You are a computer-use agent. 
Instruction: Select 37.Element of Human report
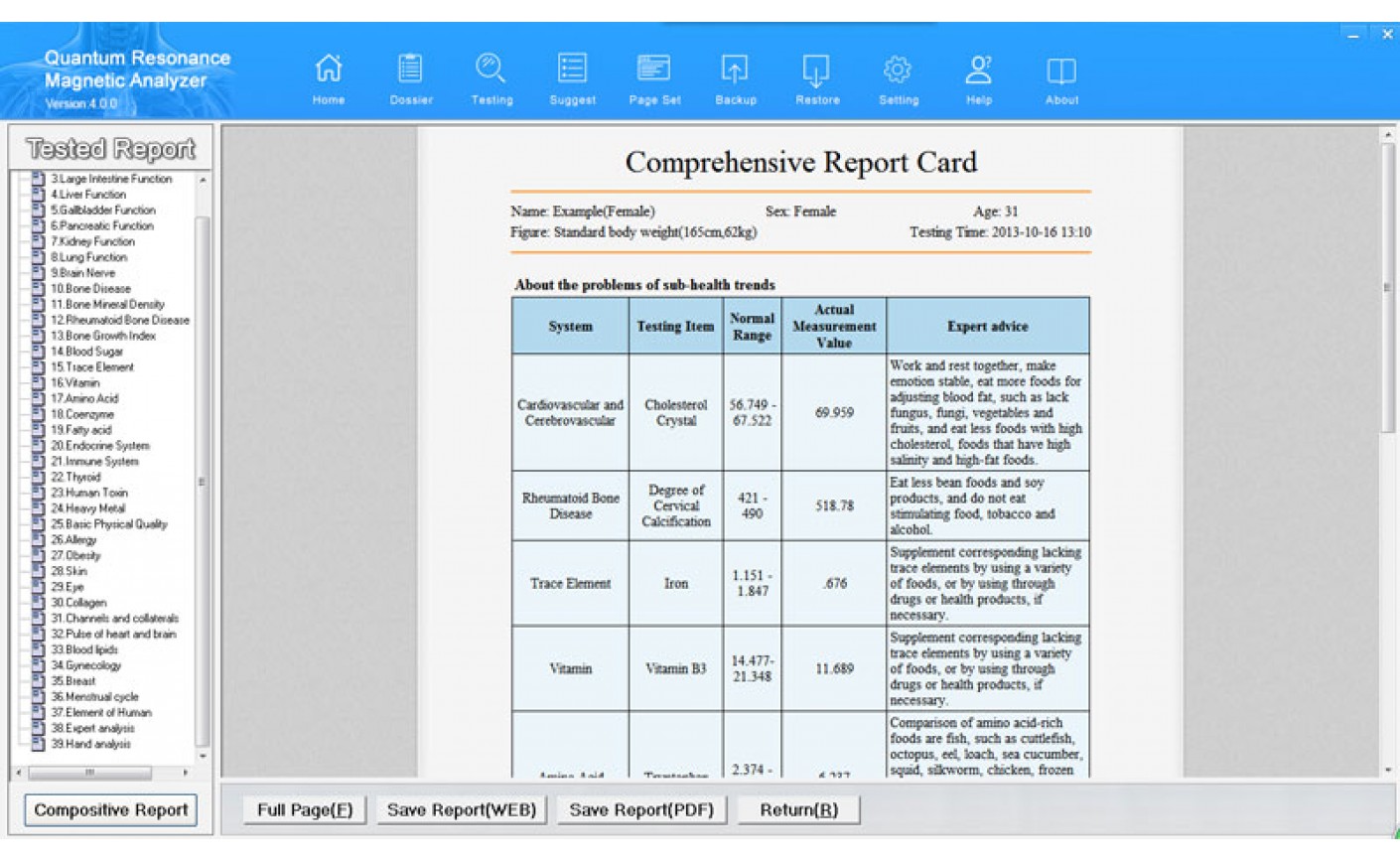click(101, 713)
